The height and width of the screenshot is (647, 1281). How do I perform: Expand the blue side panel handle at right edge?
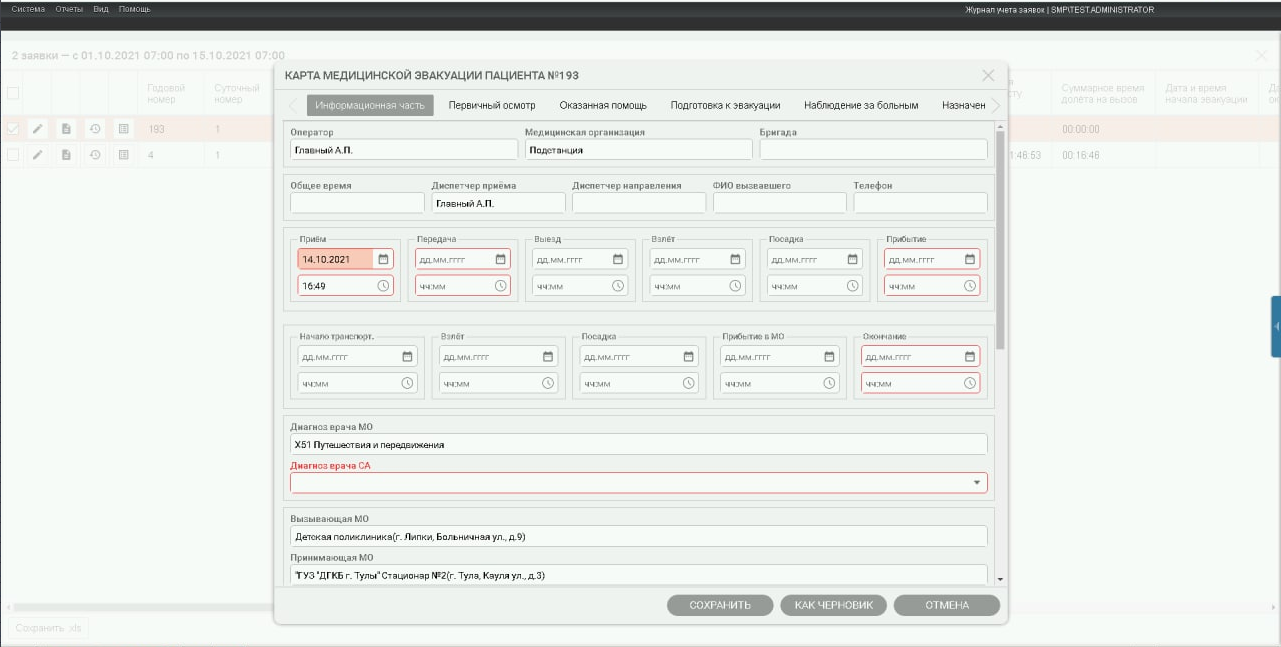click(x=1276, y=326)
